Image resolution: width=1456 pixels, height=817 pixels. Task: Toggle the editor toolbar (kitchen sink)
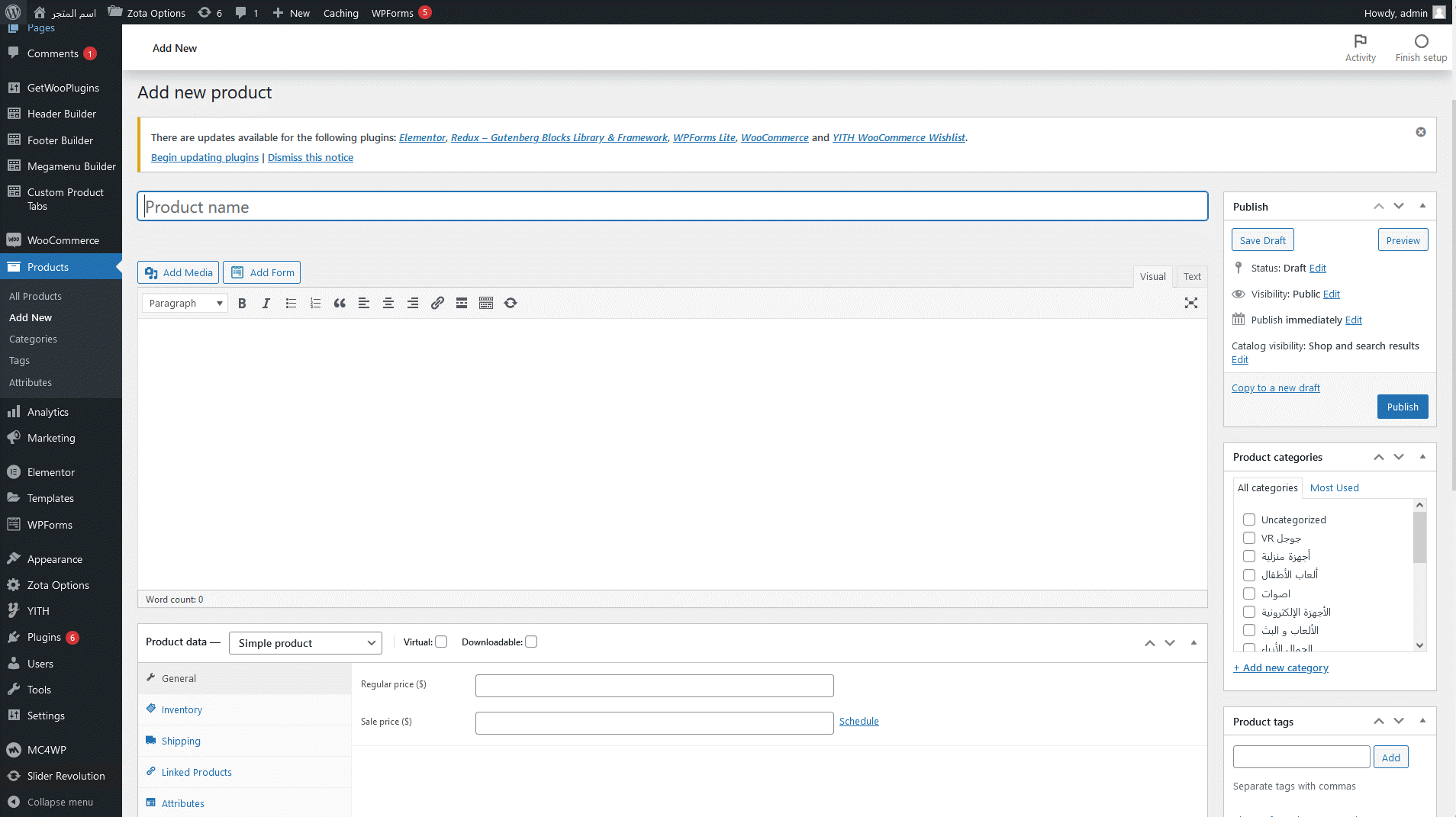click(486, 303)
